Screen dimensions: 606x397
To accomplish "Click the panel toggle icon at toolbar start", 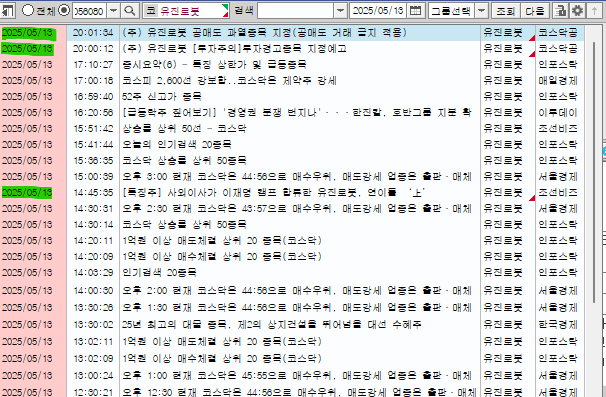I will (7, 10).
